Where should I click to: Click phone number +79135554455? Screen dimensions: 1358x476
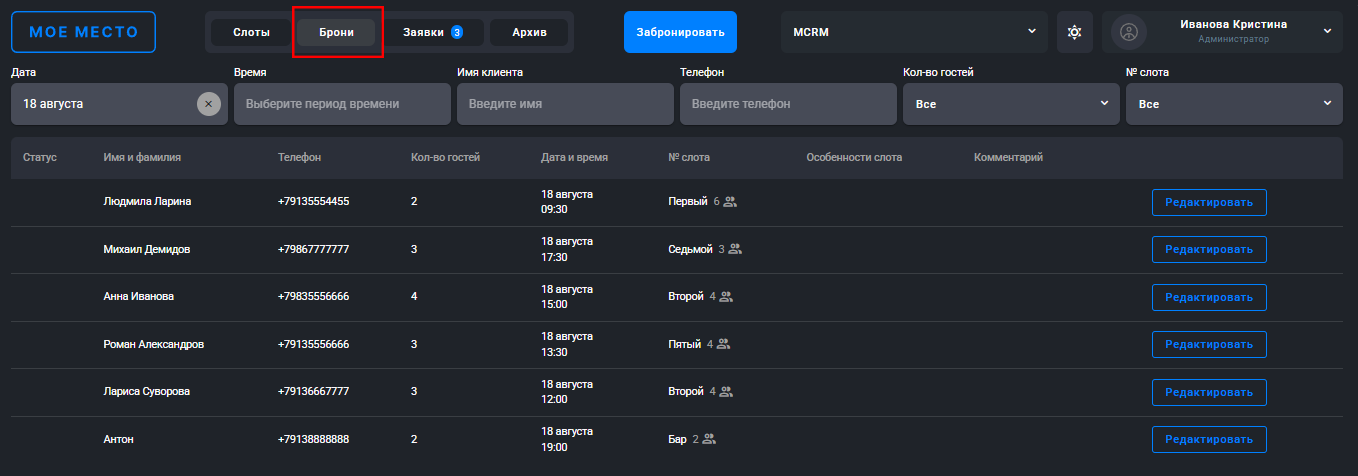pyautogui.click(x=313, y=201)
